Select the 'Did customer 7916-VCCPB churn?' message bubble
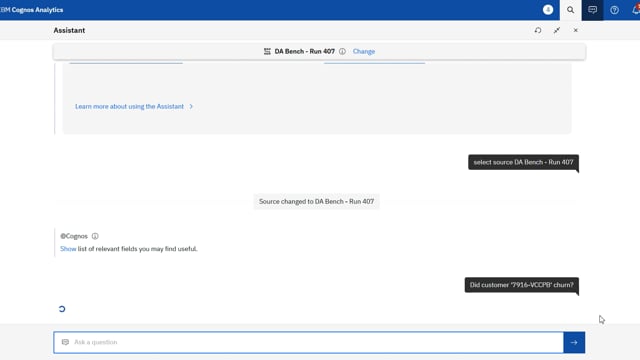 [x=522, y=285]
